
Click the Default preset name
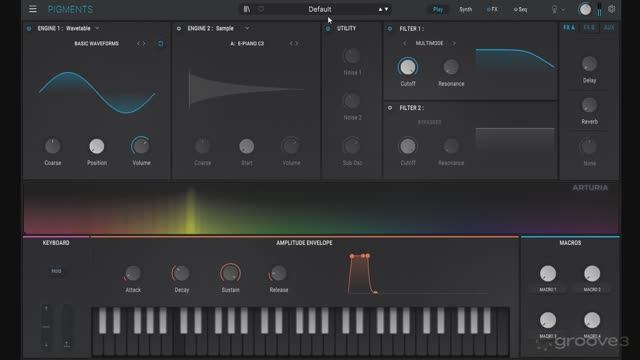pos(320,9)
